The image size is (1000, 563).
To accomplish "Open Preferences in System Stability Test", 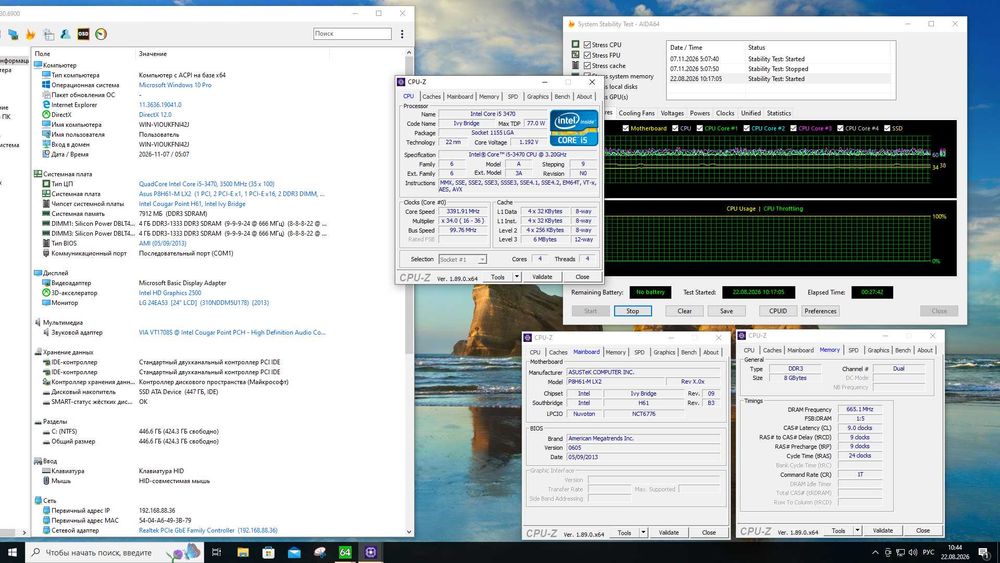I will pos(820,311).
